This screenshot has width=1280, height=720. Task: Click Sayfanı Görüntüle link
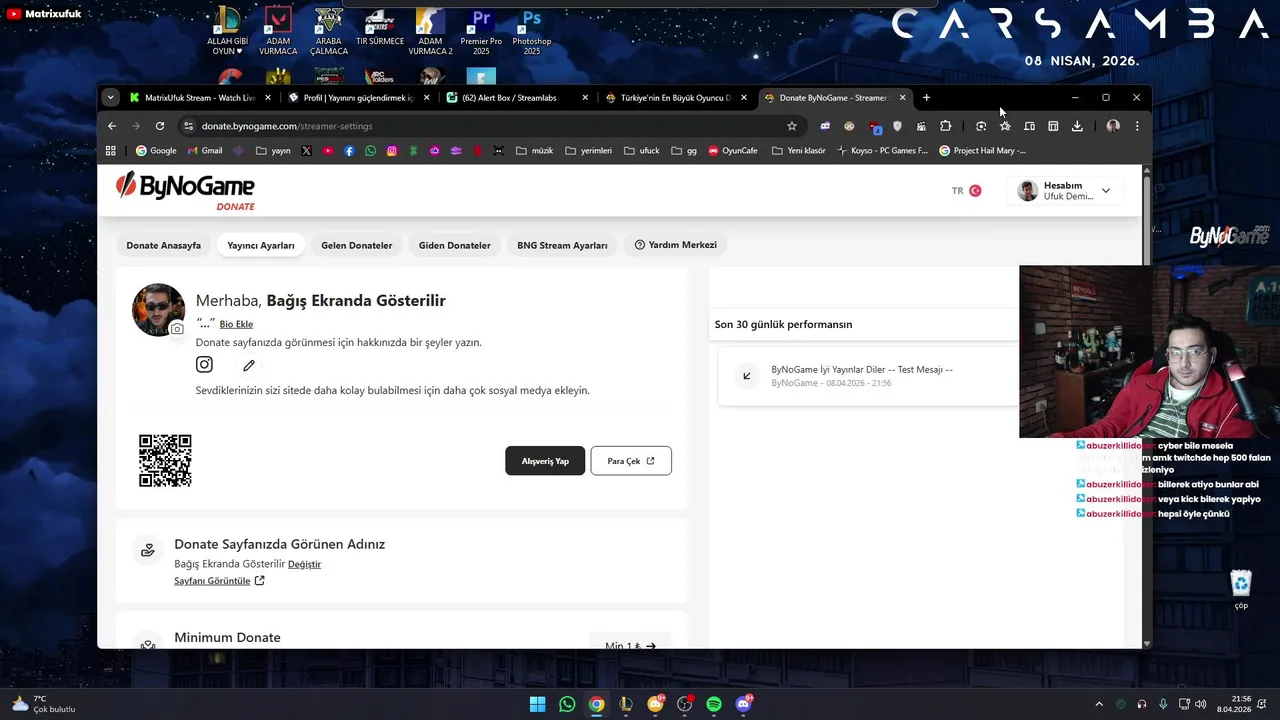219,581
